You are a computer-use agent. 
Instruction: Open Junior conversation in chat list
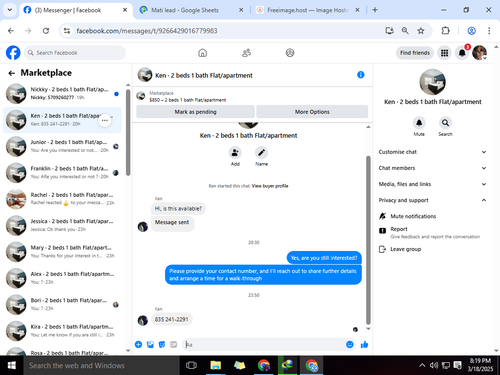click(62, 146)
